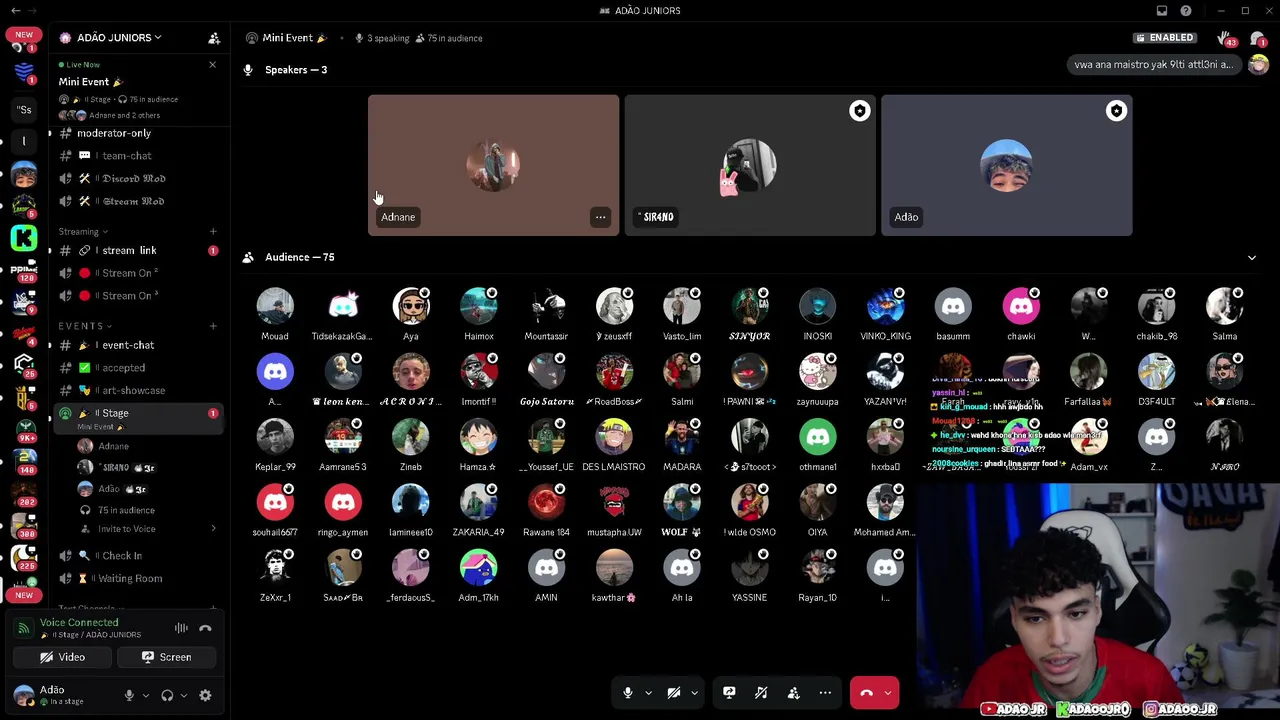Open the Help icon in the title bar
Viewport: 1280px width, 720px height.
1186,11
